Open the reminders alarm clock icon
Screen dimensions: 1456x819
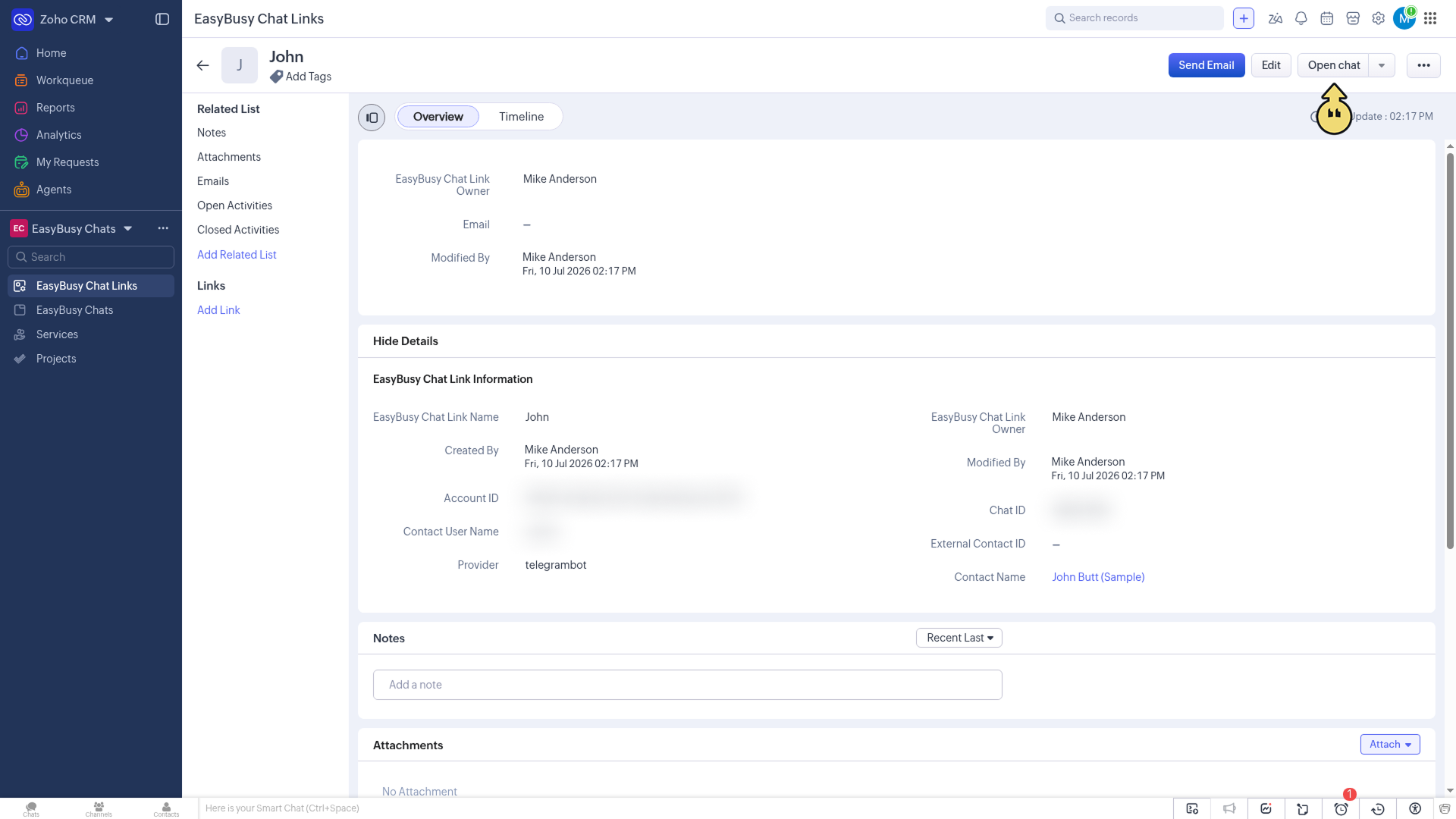pyautogui.click(x=1341, y=809)
